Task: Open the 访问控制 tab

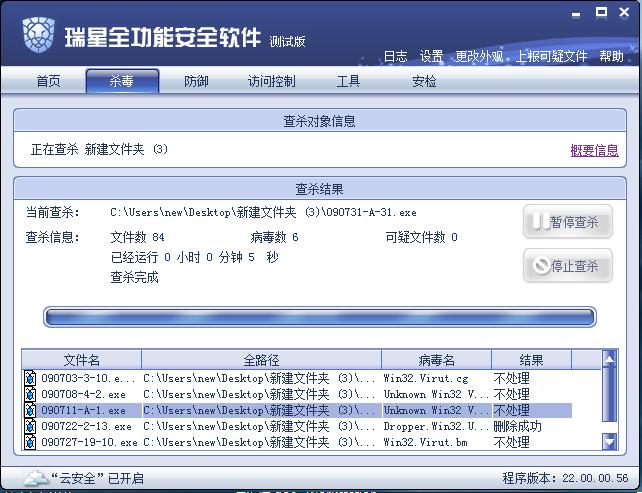Action: [x=271, y=81]
